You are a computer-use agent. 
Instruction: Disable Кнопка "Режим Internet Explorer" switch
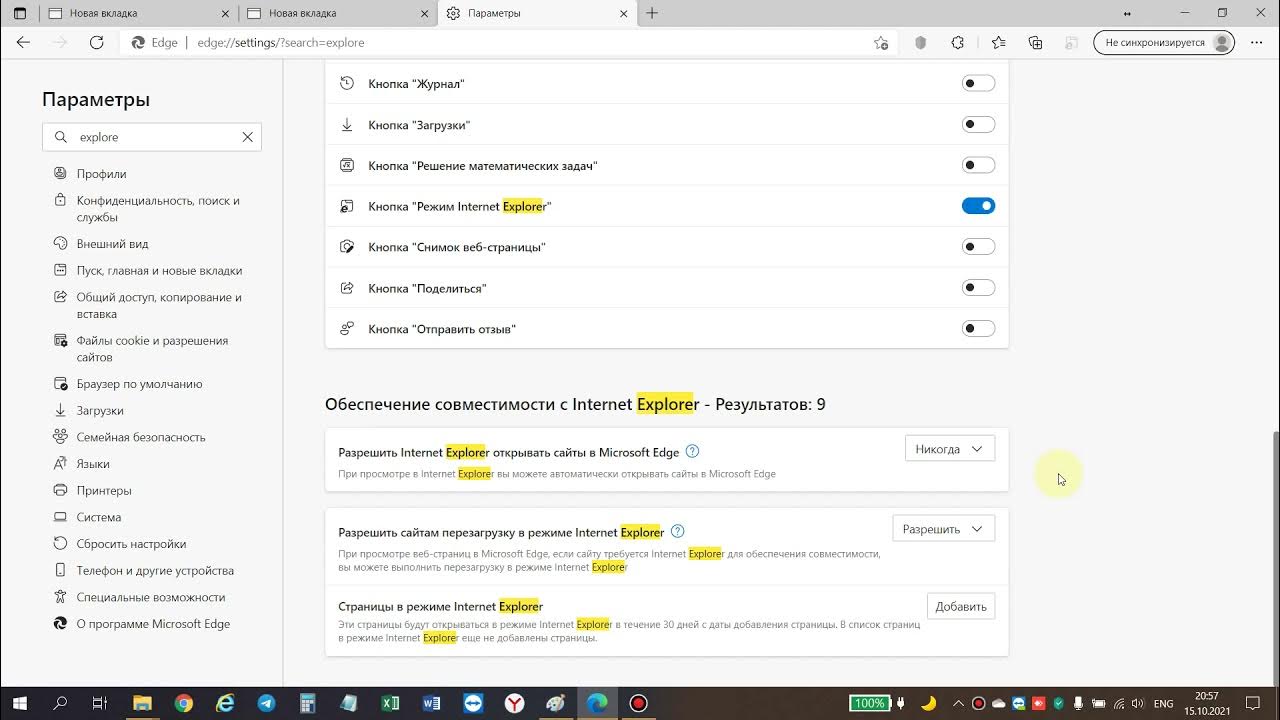pyautogui.click(x=978, y=206)
